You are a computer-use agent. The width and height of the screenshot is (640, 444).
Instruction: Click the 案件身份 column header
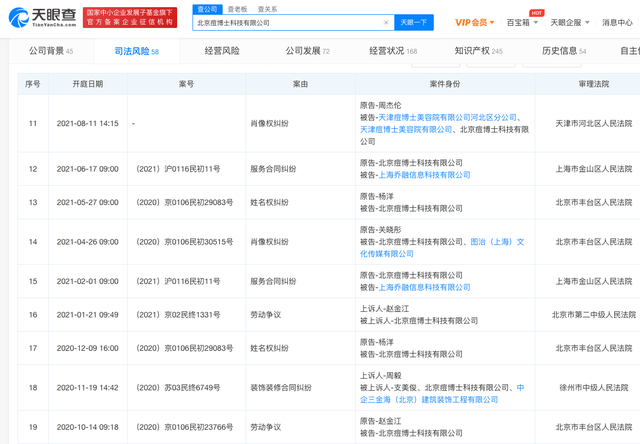pyautogui.click(x=445, y=84)
